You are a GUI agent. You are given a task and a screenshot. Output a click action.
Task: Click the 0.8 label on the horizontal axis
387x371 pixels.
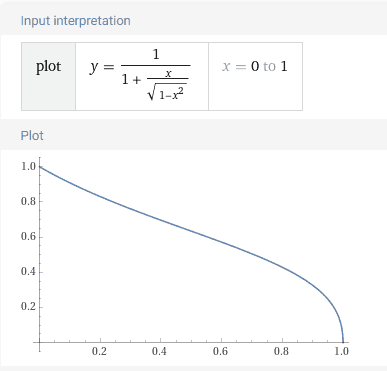tap(281, 351)
